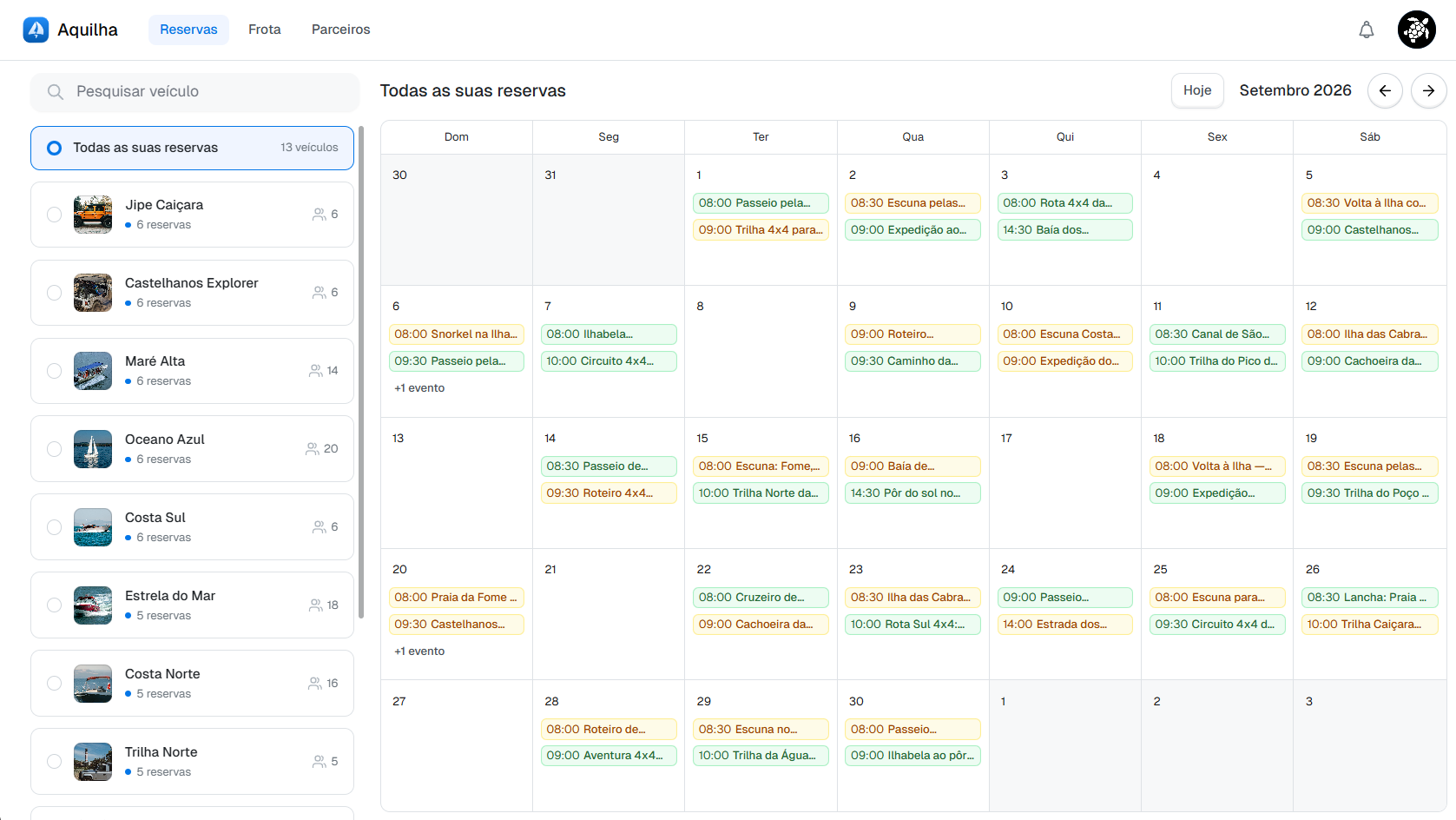Select the Trilha Norte radio button
The image size is (1456, 820).
point(54,762)
